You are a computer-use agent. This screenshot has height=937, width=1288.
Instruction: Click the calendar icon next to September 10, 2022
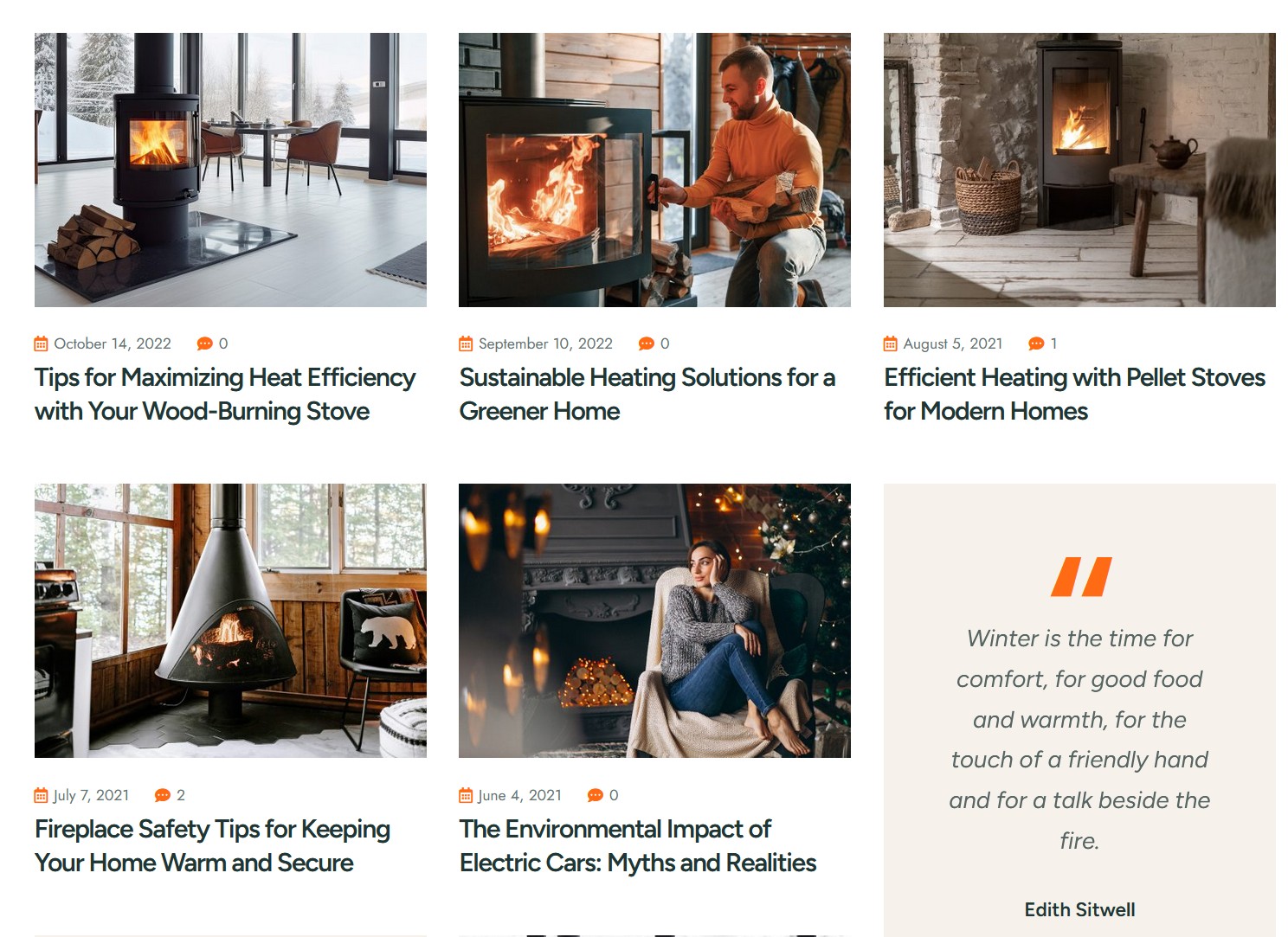(x=466, y=344)
